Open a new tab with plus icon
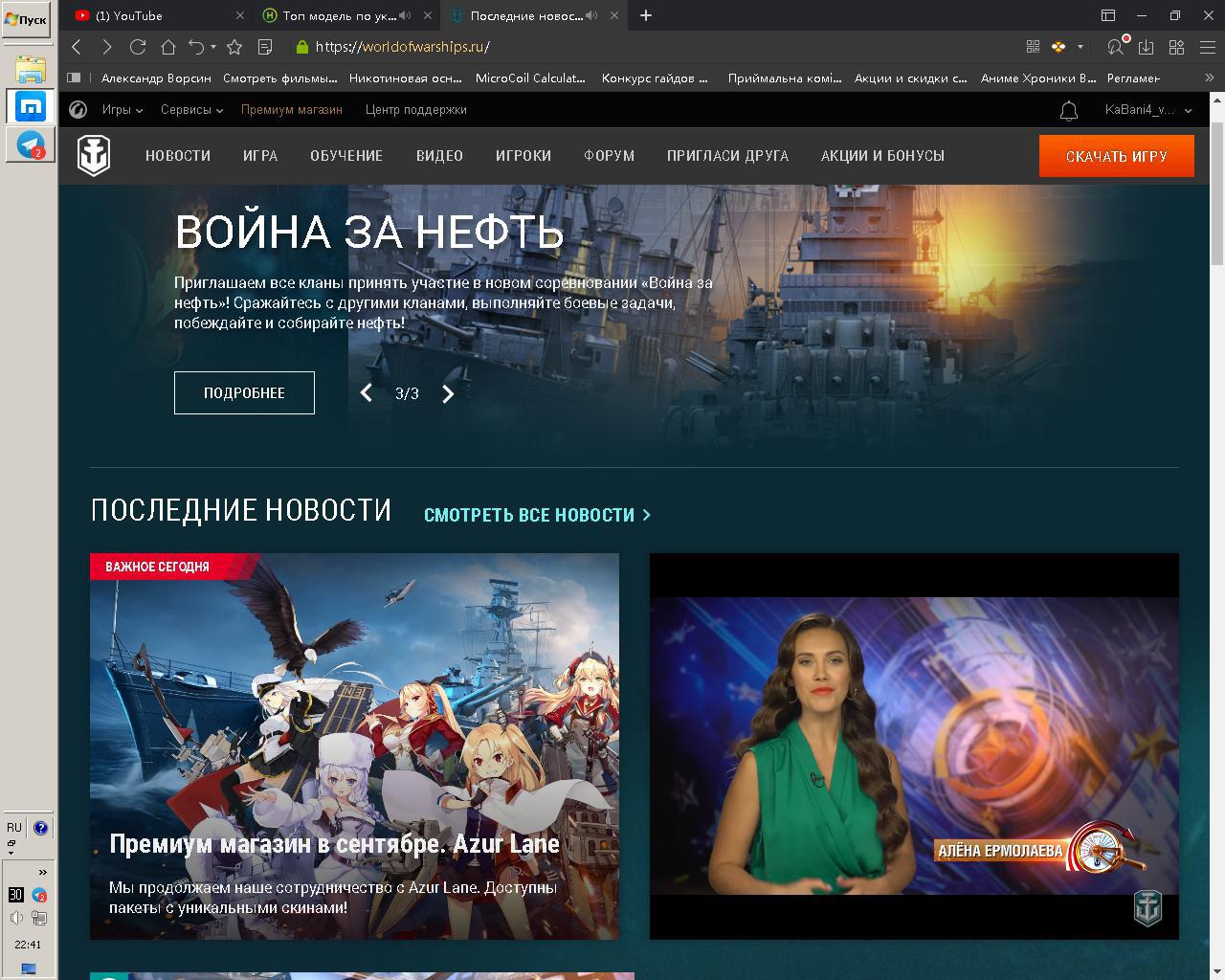The image size is (1225, 980). point(646,15)
